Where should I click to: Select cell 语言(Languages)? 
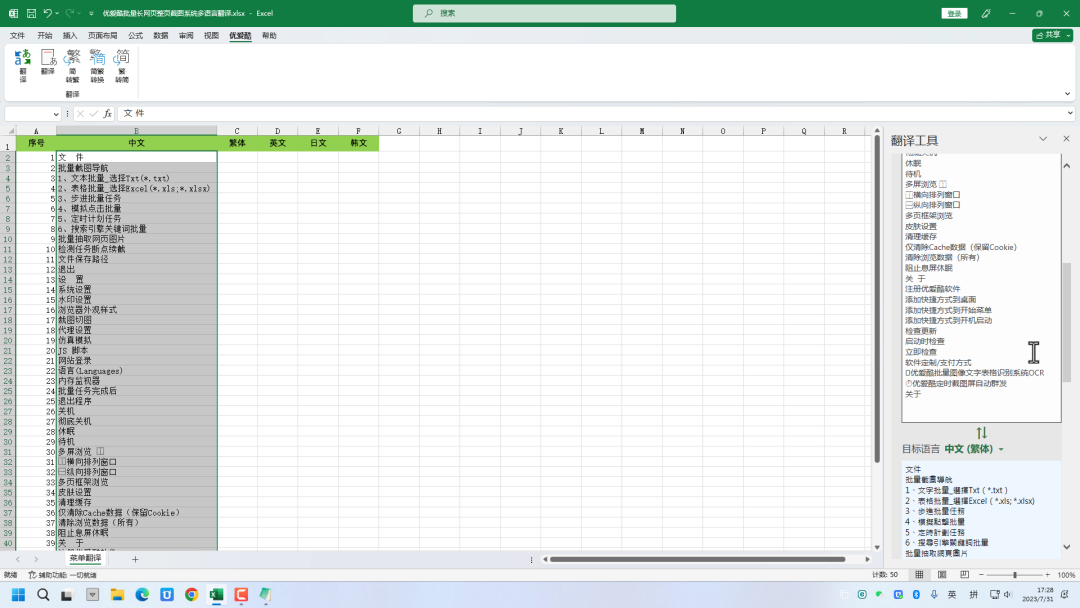136,370
